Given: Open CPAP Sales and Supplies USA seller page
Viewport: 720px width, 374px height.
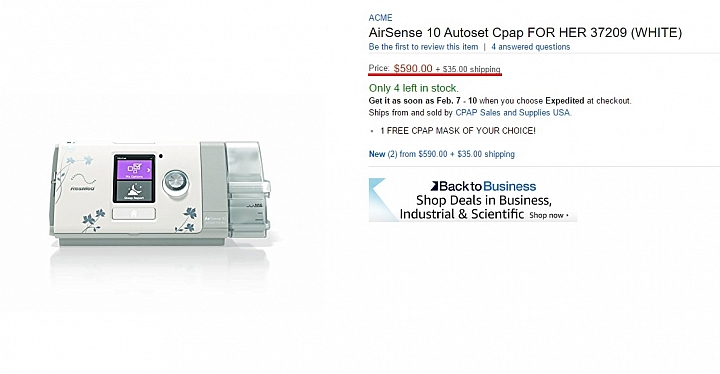Looking at the screenshot, I should click(x=513, y=113).
